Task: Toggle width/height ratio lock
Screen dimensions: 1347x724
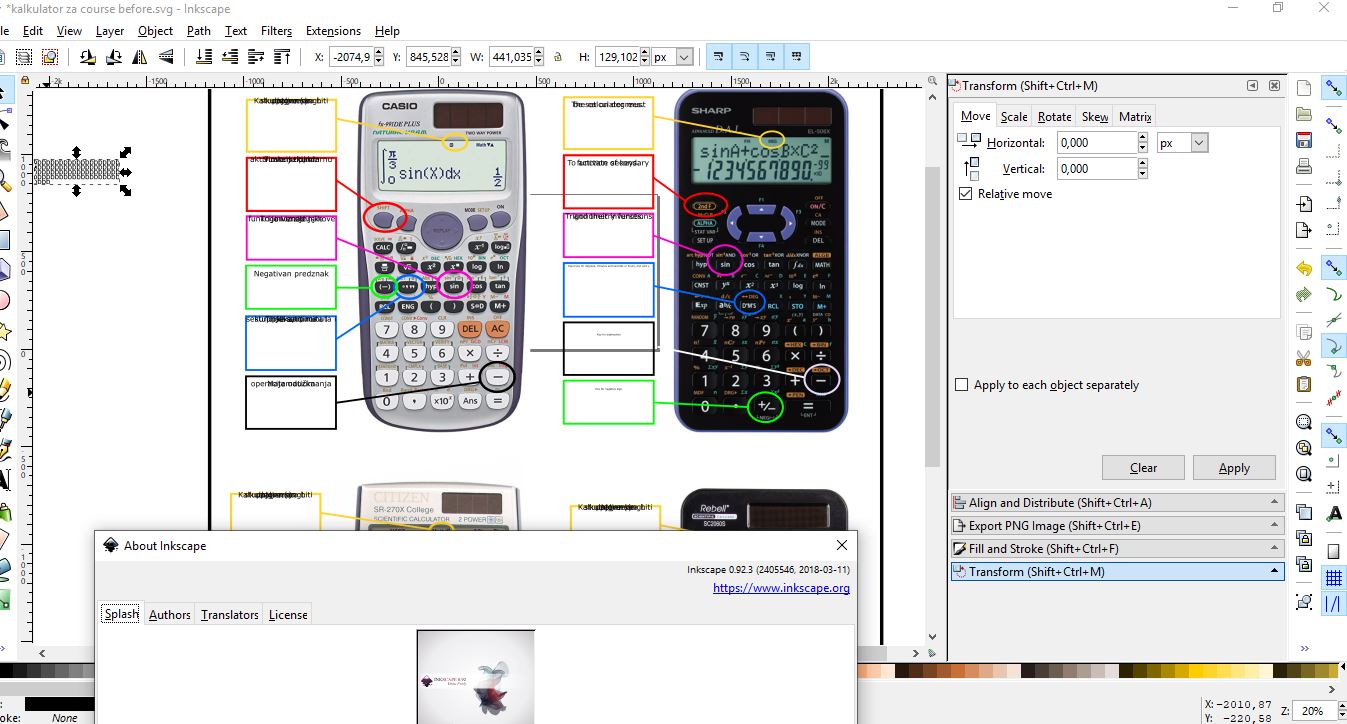Action: point(557,57)
